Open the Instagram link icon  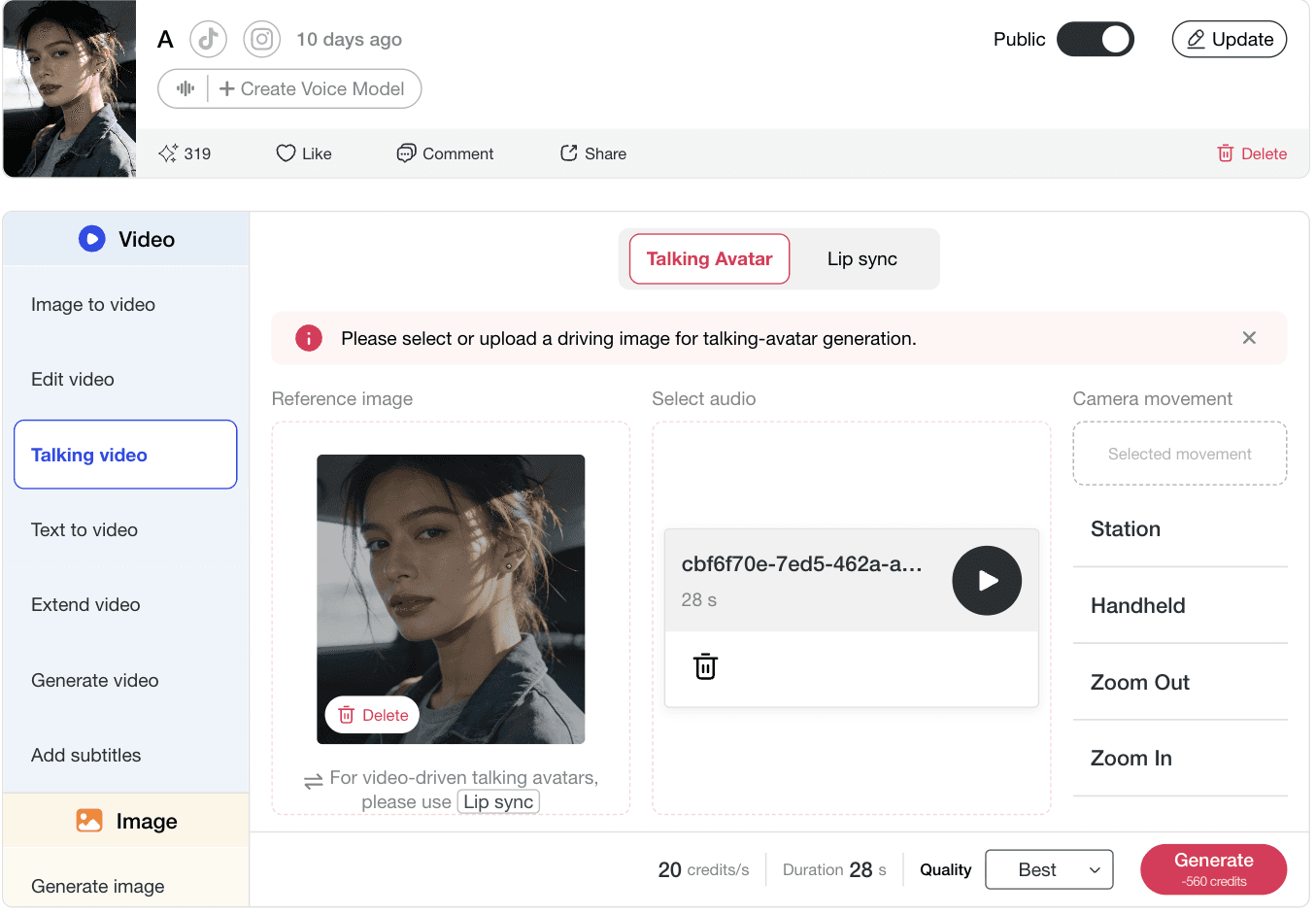click(261, 39)
